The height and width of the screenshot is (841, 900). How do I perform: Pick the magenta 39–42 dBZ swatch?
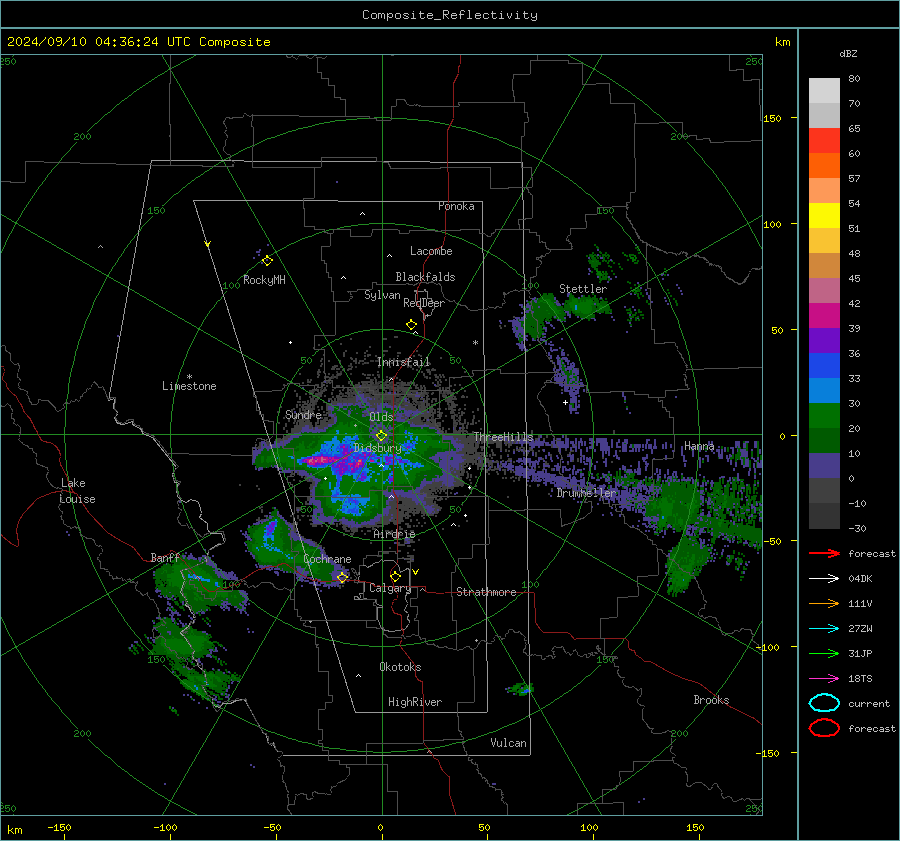click(824, 315)
